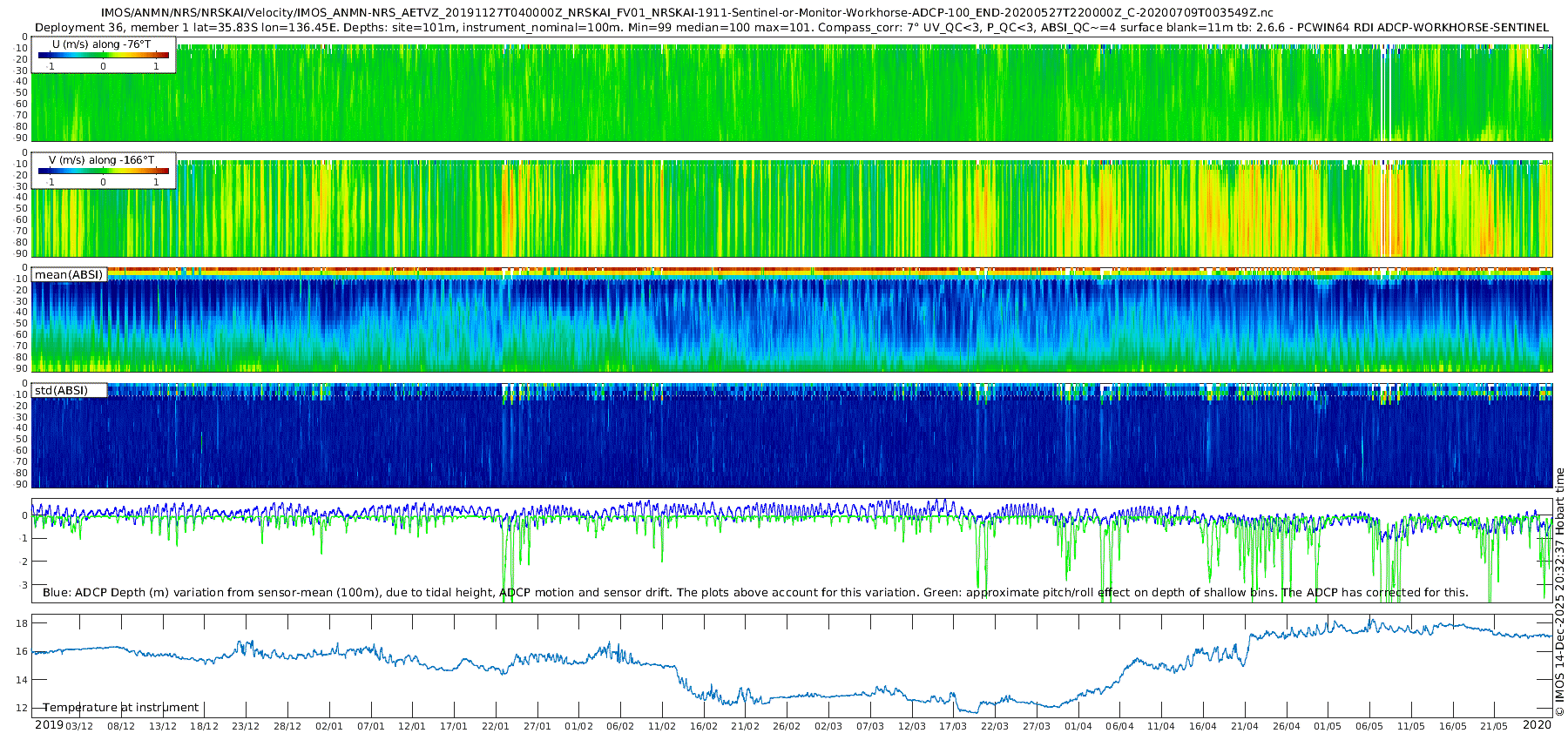
Task: Click the -3 tick on depth variation axis
Action: tap(23, 585)
